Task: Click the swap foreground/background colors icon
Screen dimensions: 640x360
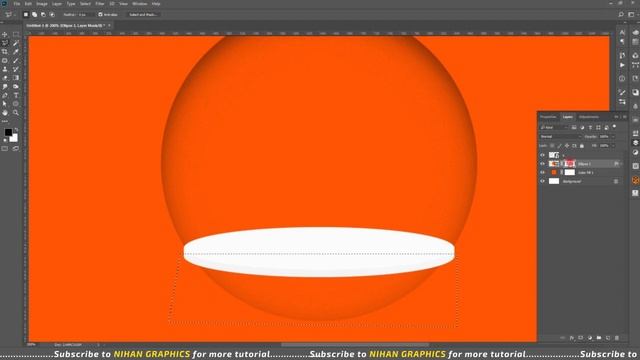Action: (16, 130)
